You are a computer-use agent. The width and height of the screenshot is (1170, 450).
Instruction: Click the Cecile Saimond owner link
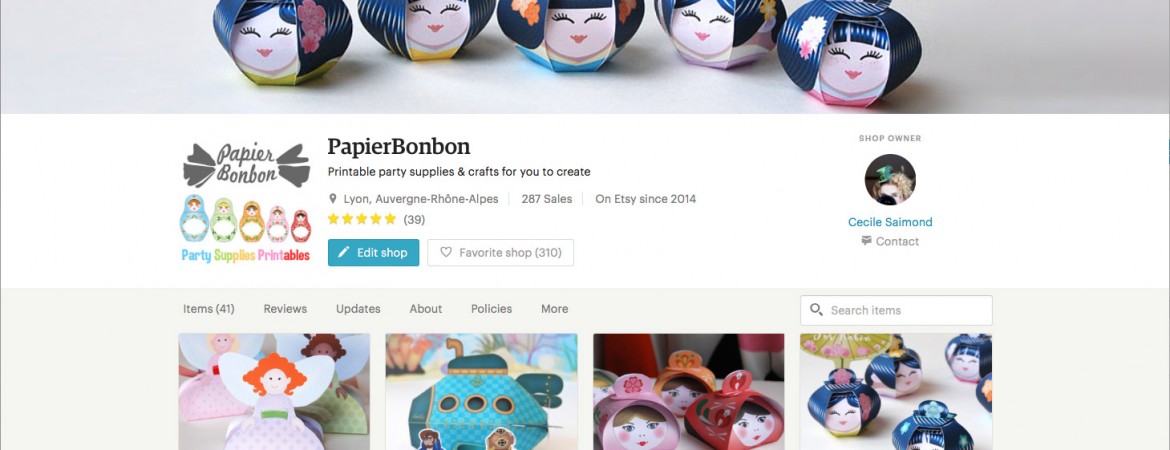point(890,222)
